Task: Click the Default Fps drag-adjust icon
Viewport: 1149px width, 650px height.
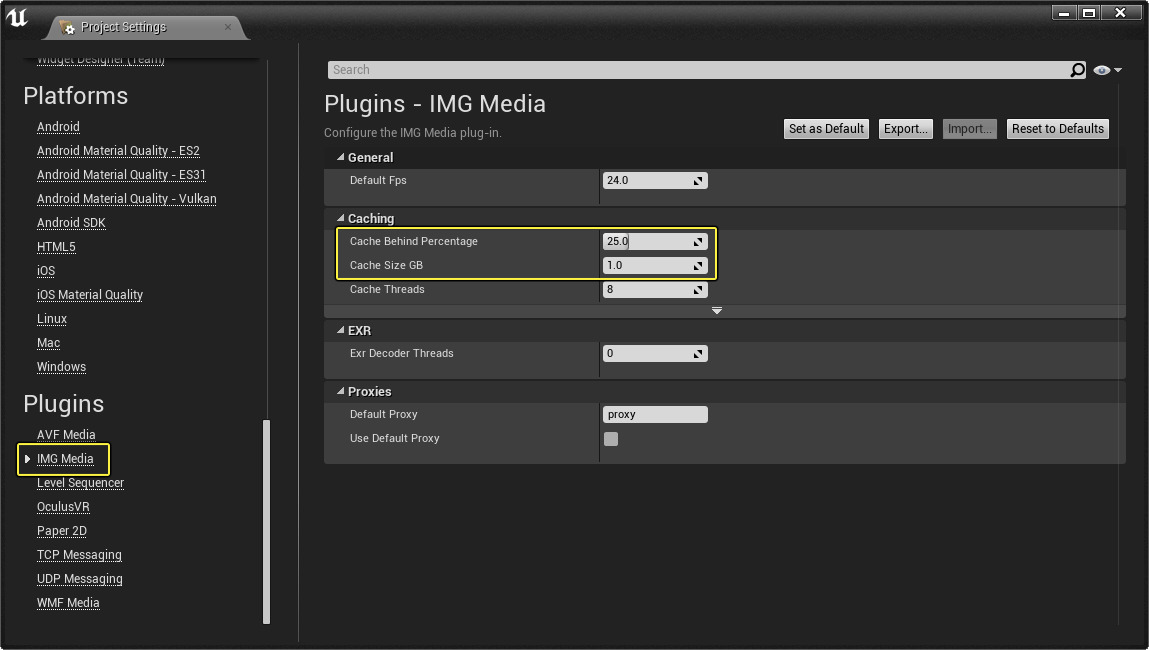Action: click(x=700, y=180)
